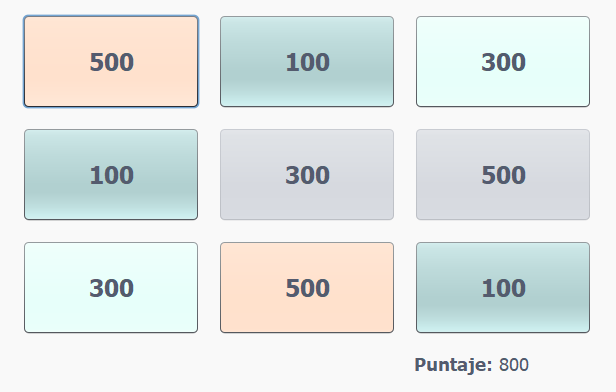Screen dimensions: 616x392
Task: Click the grayed-out 300 tile in the center
Action: pyautogui.click(x=307, y=174)
